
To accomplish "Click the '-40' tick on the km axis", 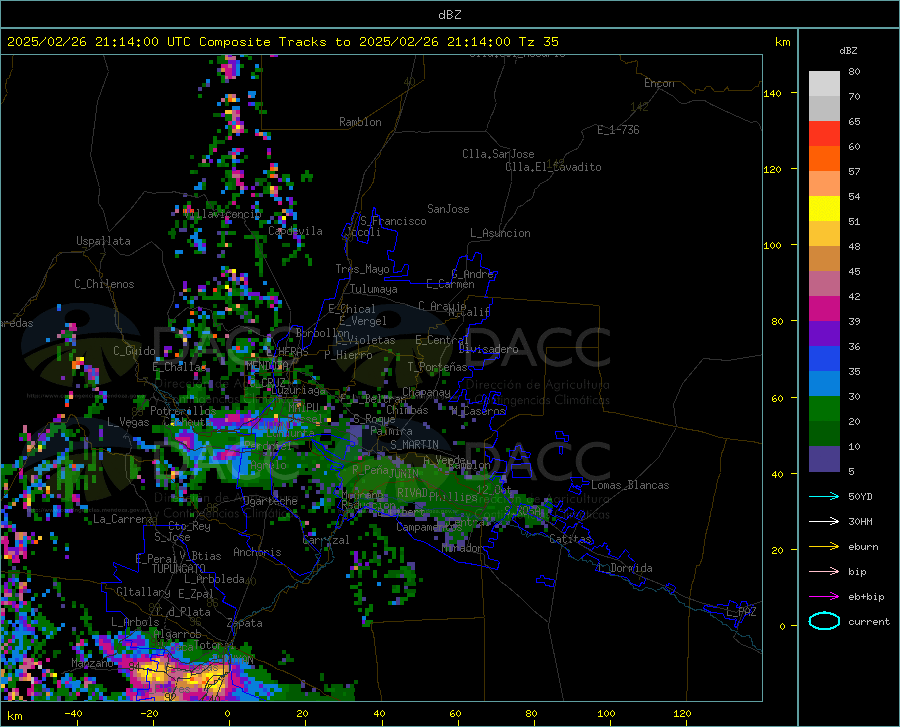I will click(73, 714).
